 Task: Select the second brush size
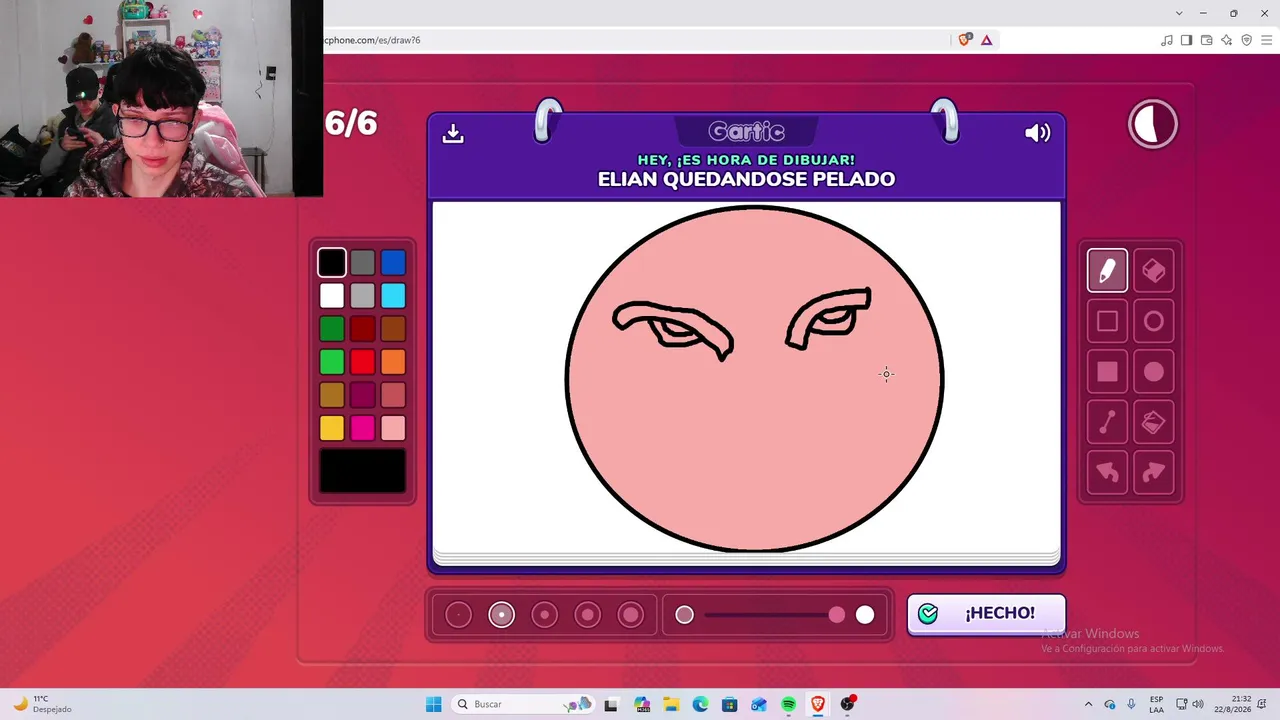coord(501,615)
